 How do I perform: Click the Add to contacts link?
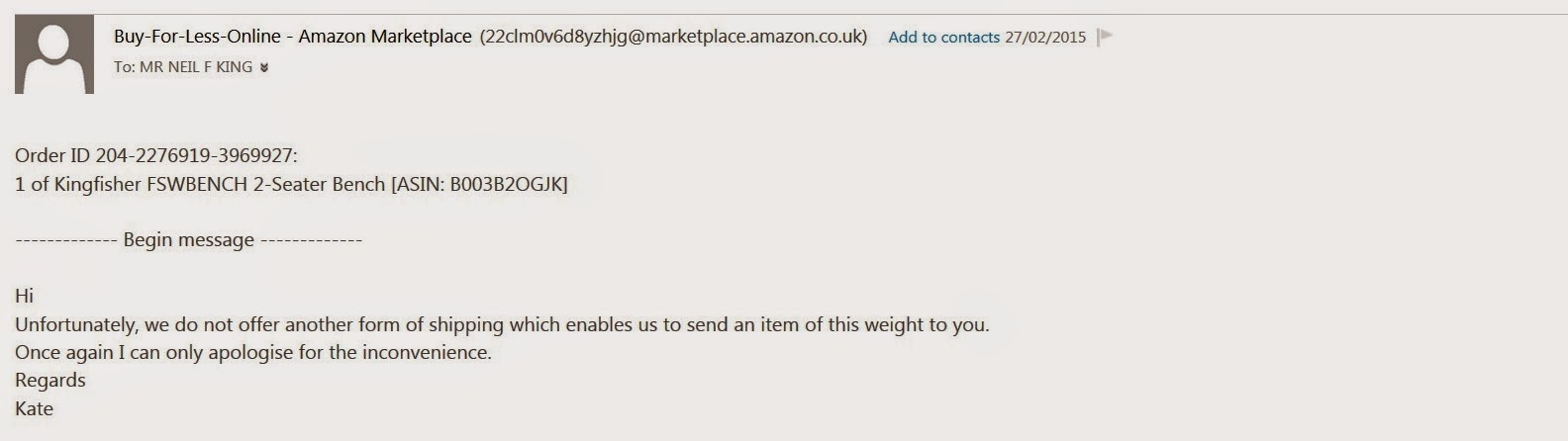coord(943,38)
